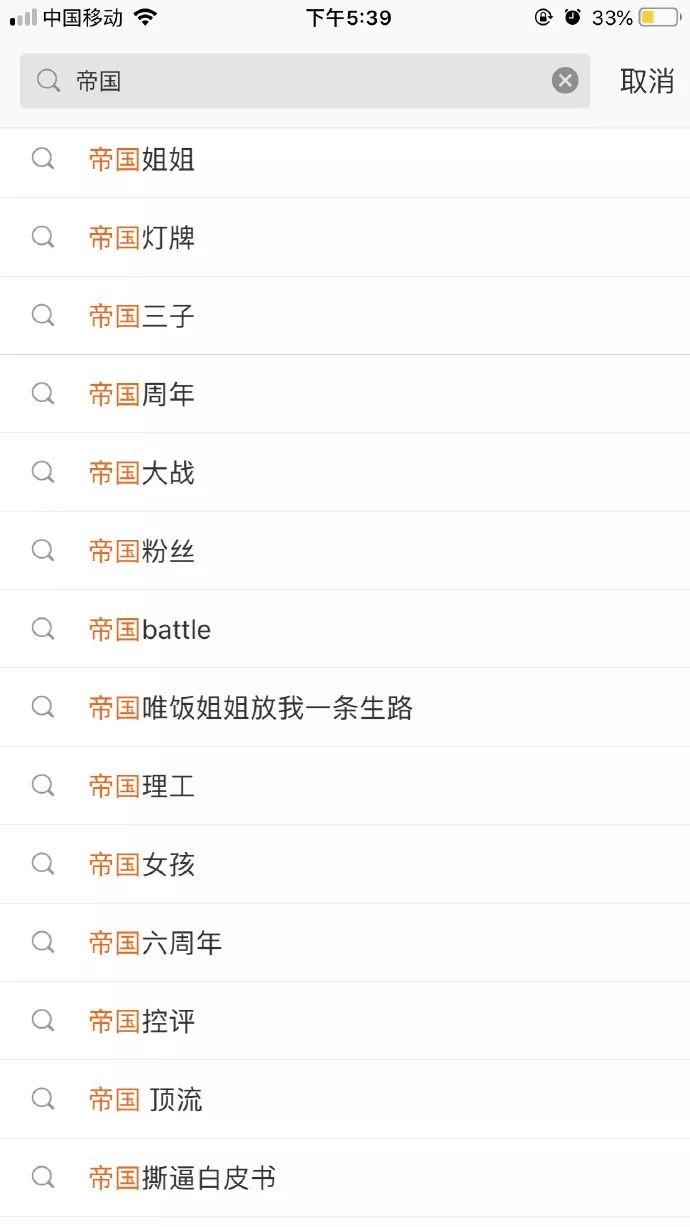Screen dimensions: 690x1227
Task: Open the 帝国粉丝 suggestion
Action: (142, 551)
